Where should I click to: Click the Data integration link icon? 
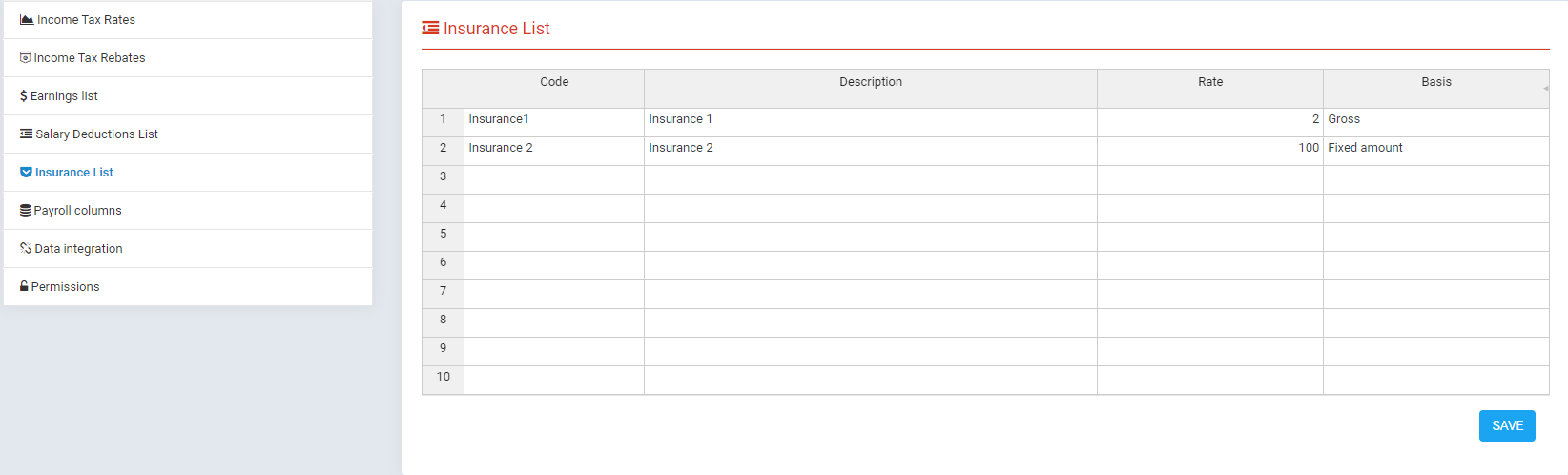(x=26, y=249)
